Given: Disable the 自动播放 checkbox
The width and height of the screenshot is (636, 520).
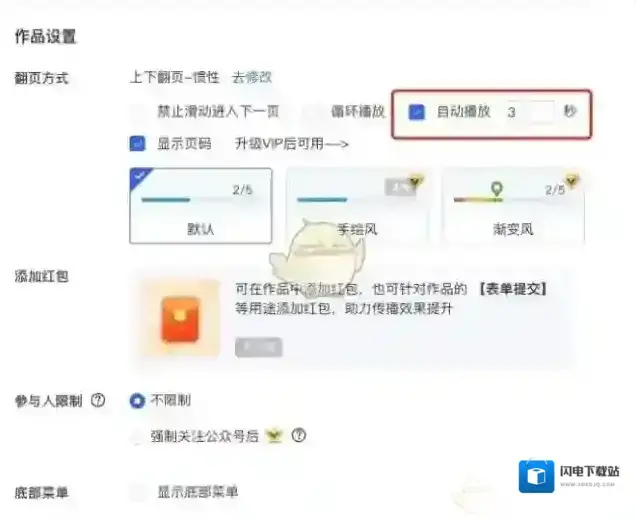Looking at the screenshot, I should coord(417,112).
